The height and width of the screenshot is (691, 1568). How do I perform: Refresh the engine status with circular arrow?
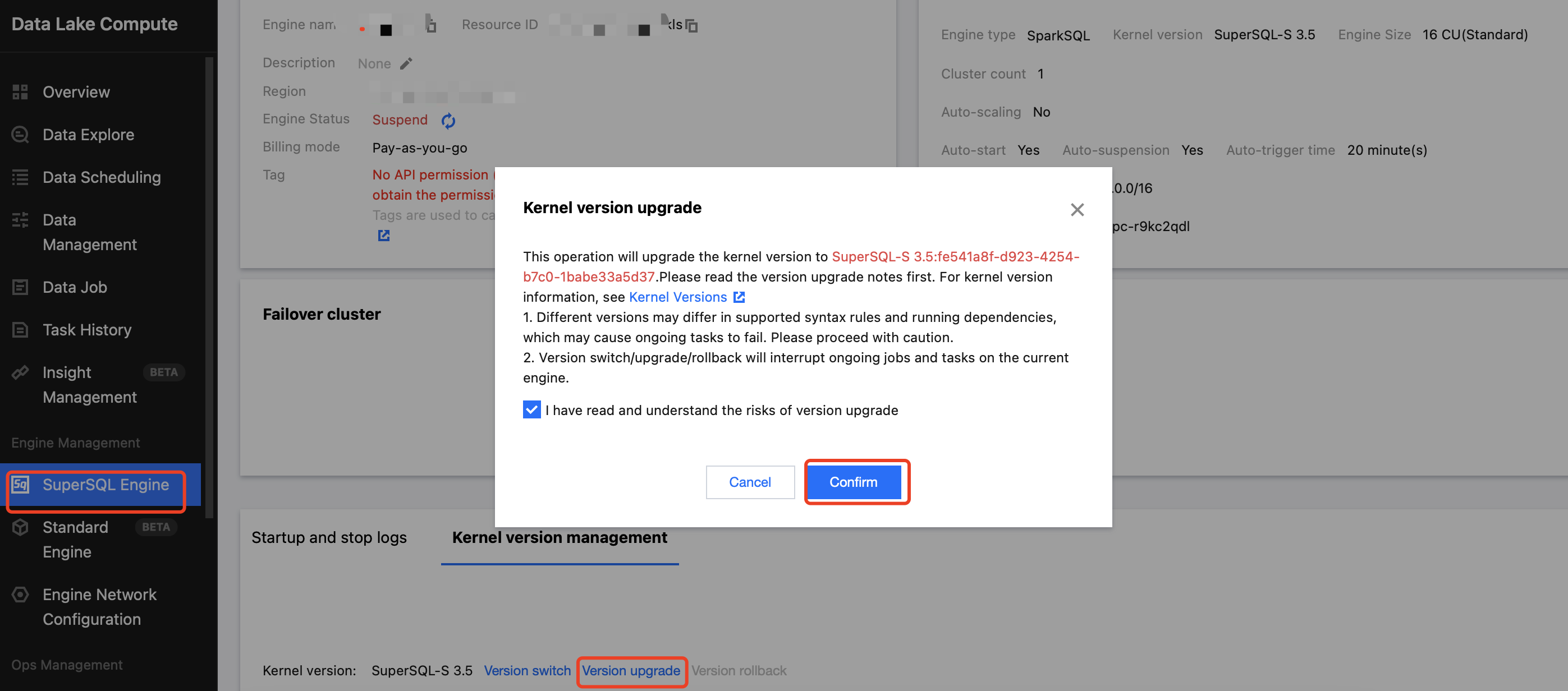click(x=448, y=121)
